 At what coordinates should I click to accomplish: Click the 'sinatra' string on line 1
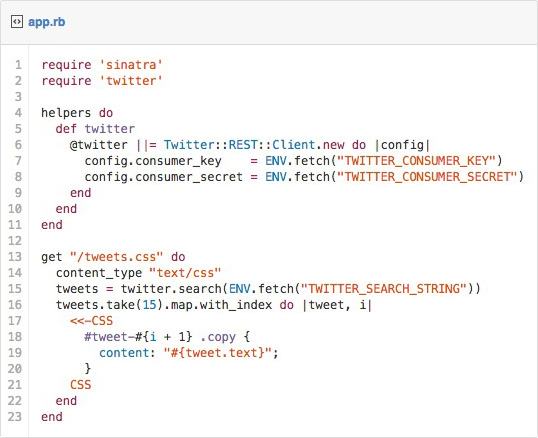pyautogui.click(x=131, y=65)
